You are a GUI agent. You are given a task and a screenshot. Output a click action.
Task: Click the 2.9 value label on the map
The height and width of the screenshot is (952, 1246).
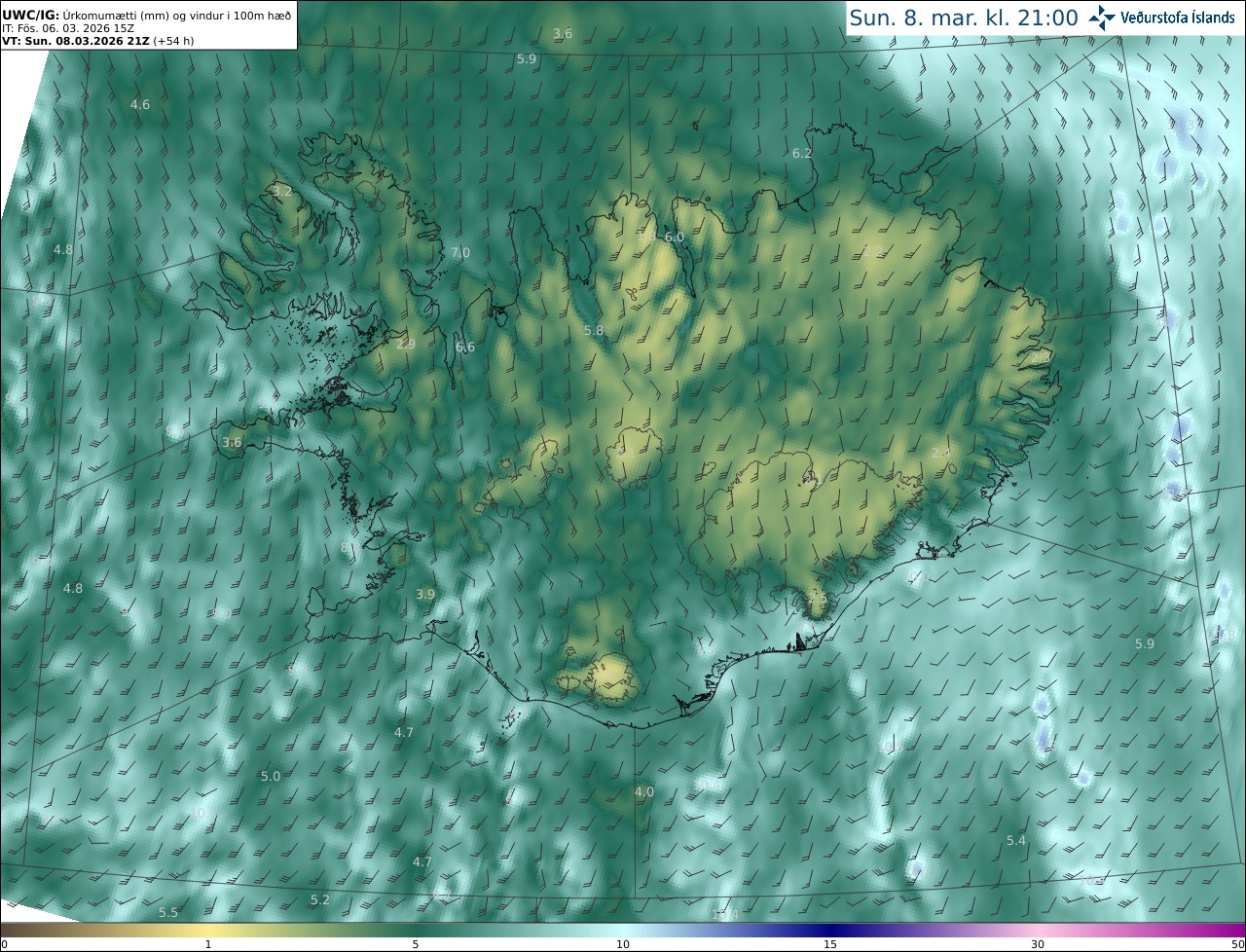click(x=406, y=344)
